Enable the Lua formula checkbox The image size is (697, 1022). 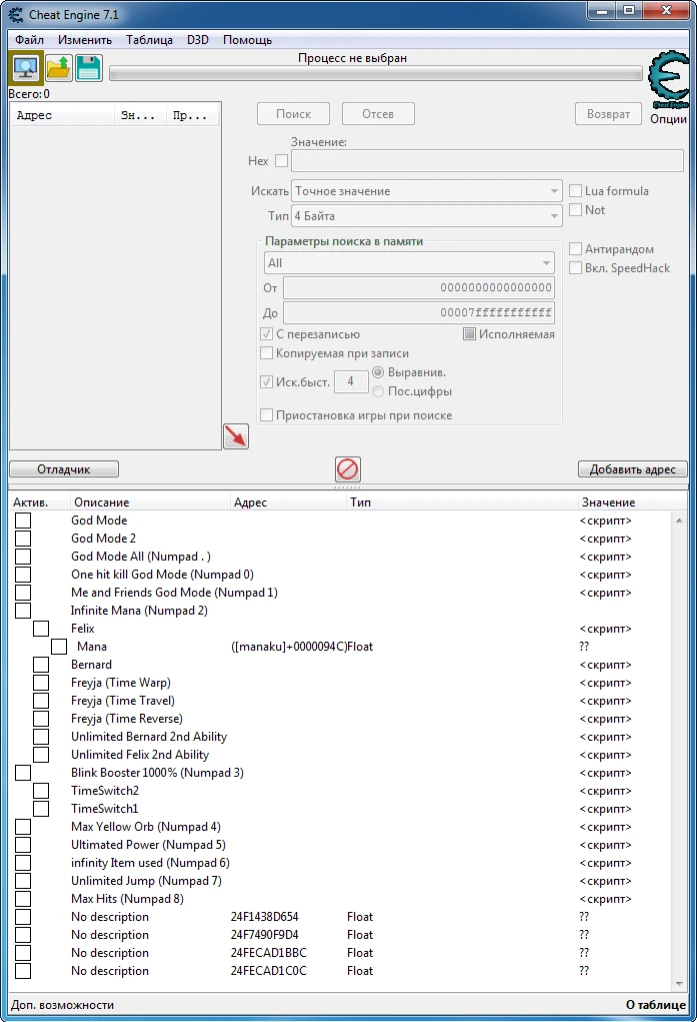click(x=576, y=191)
